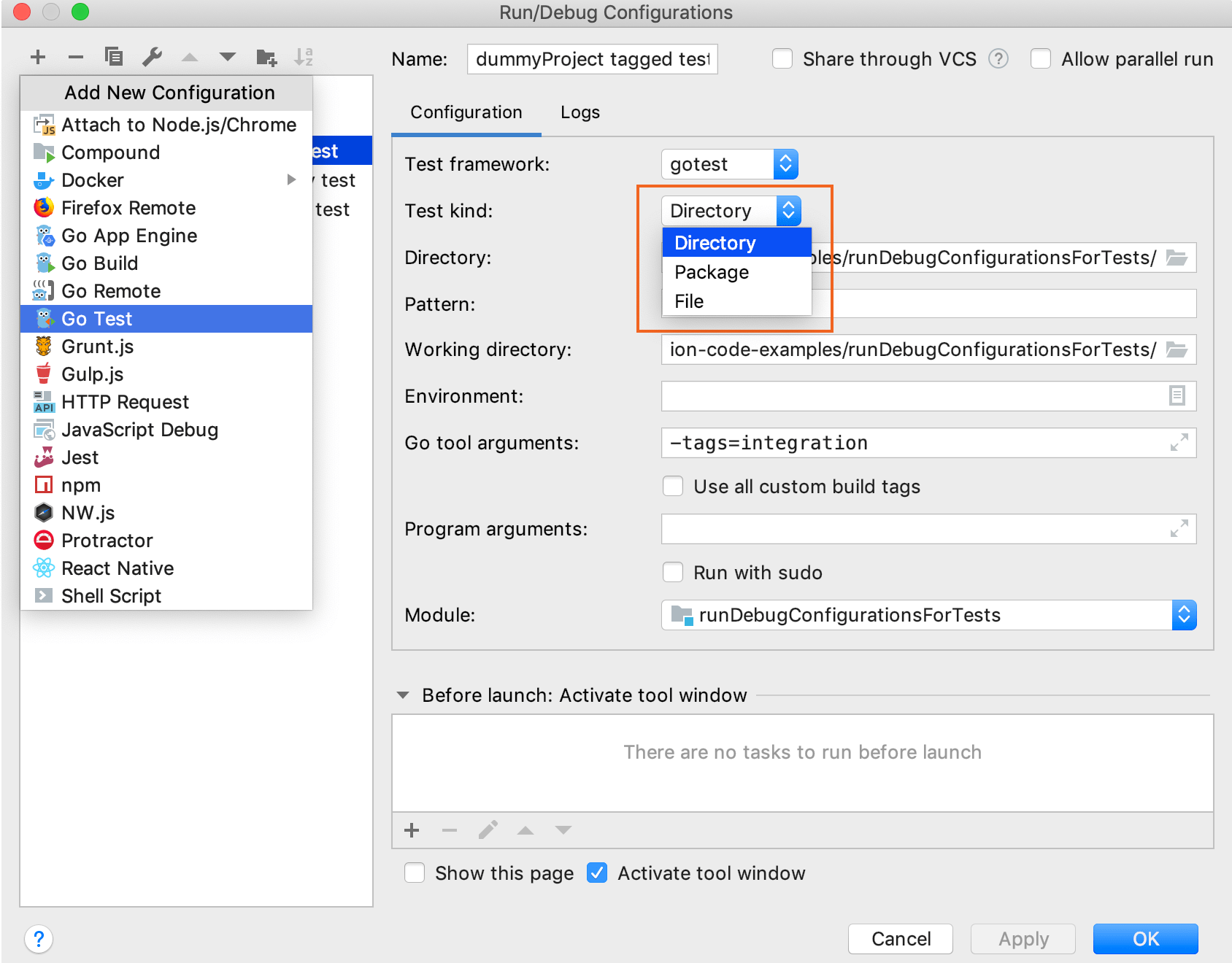Expand the Program arguments field

1179,529
